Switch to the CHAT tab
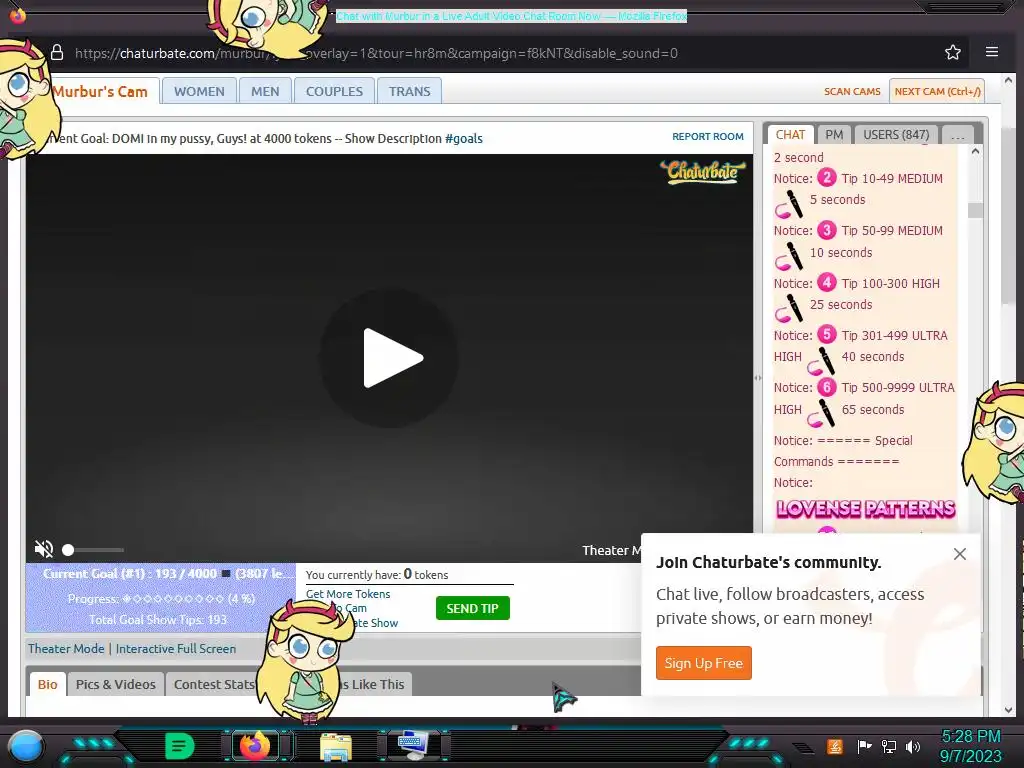 point(790,135)
